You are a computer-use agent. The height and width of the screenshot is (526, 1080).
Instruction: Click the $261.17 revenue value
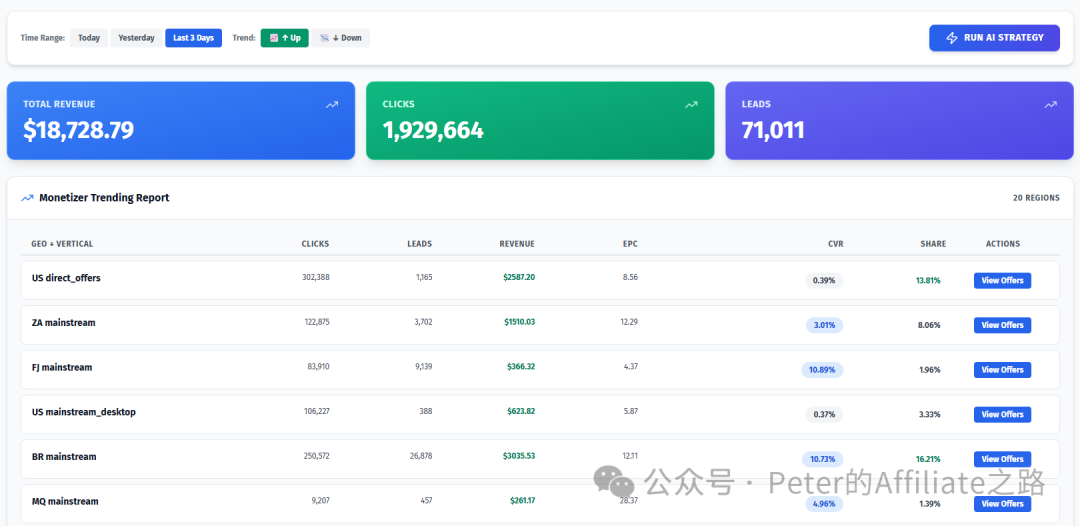[x=522, y=501]
